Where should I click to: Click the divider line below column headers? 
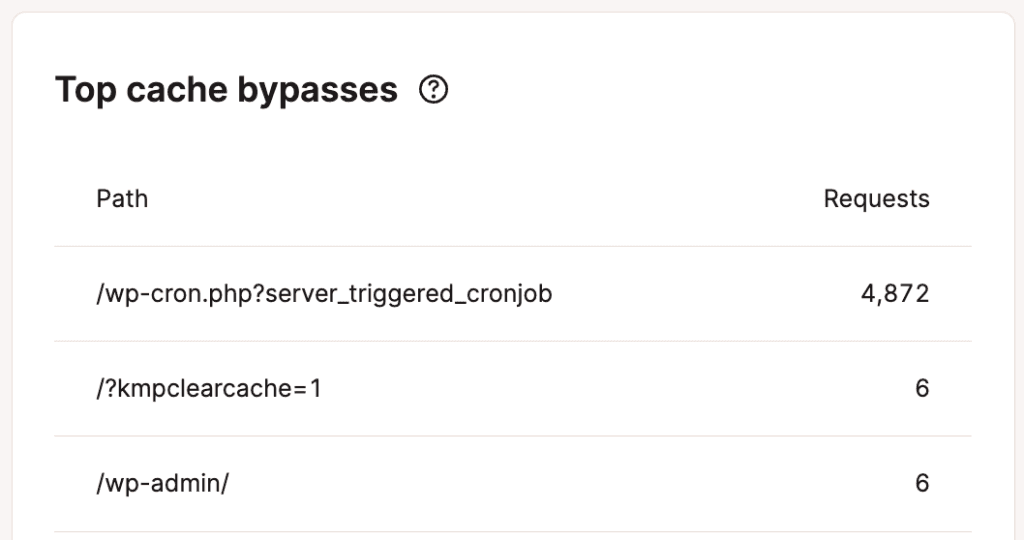click(x=513, y=246)
